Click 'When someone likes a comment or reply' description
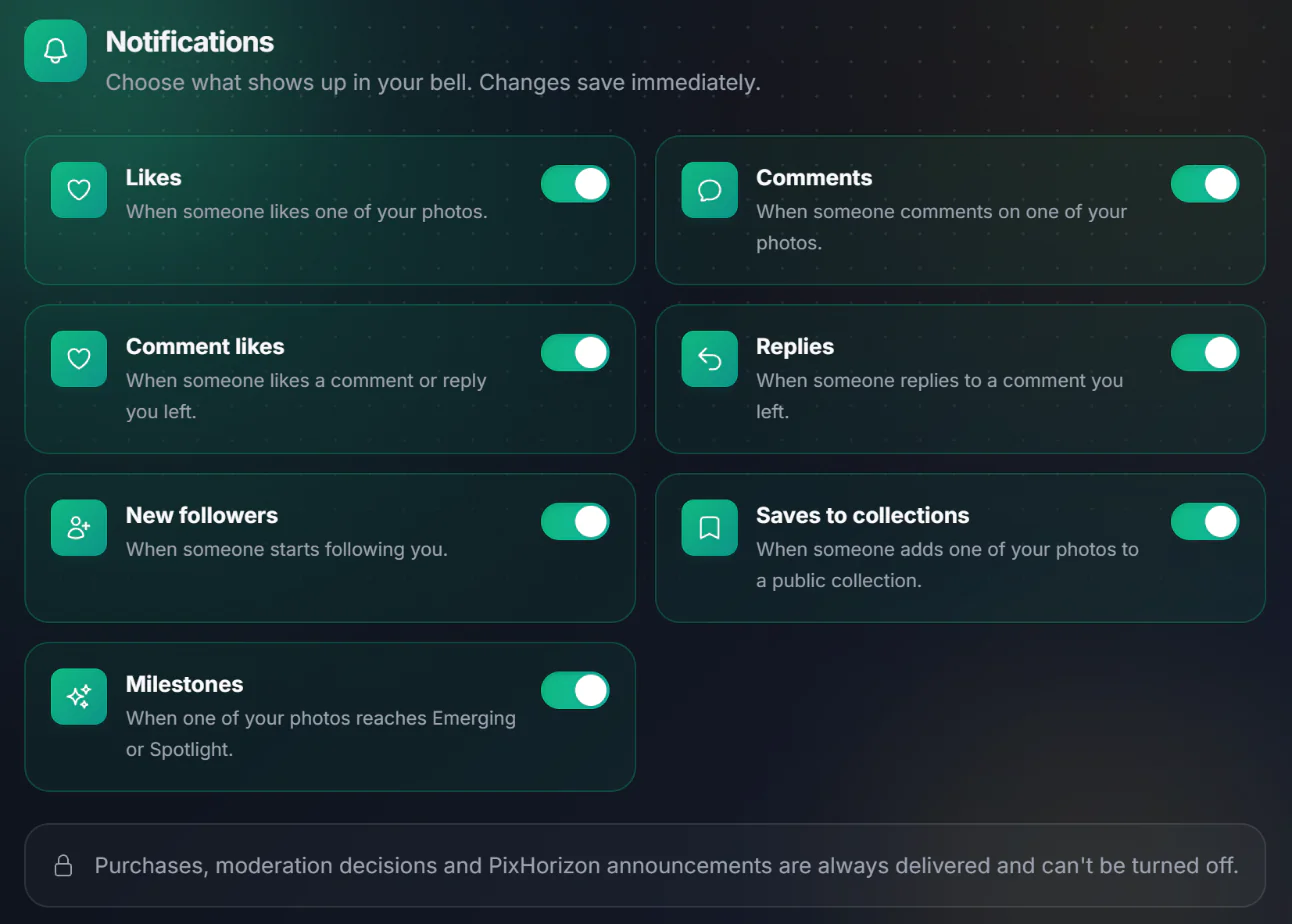Viewport: 1292px width, 924px height. pyautogui.click(x=306, y=396)
